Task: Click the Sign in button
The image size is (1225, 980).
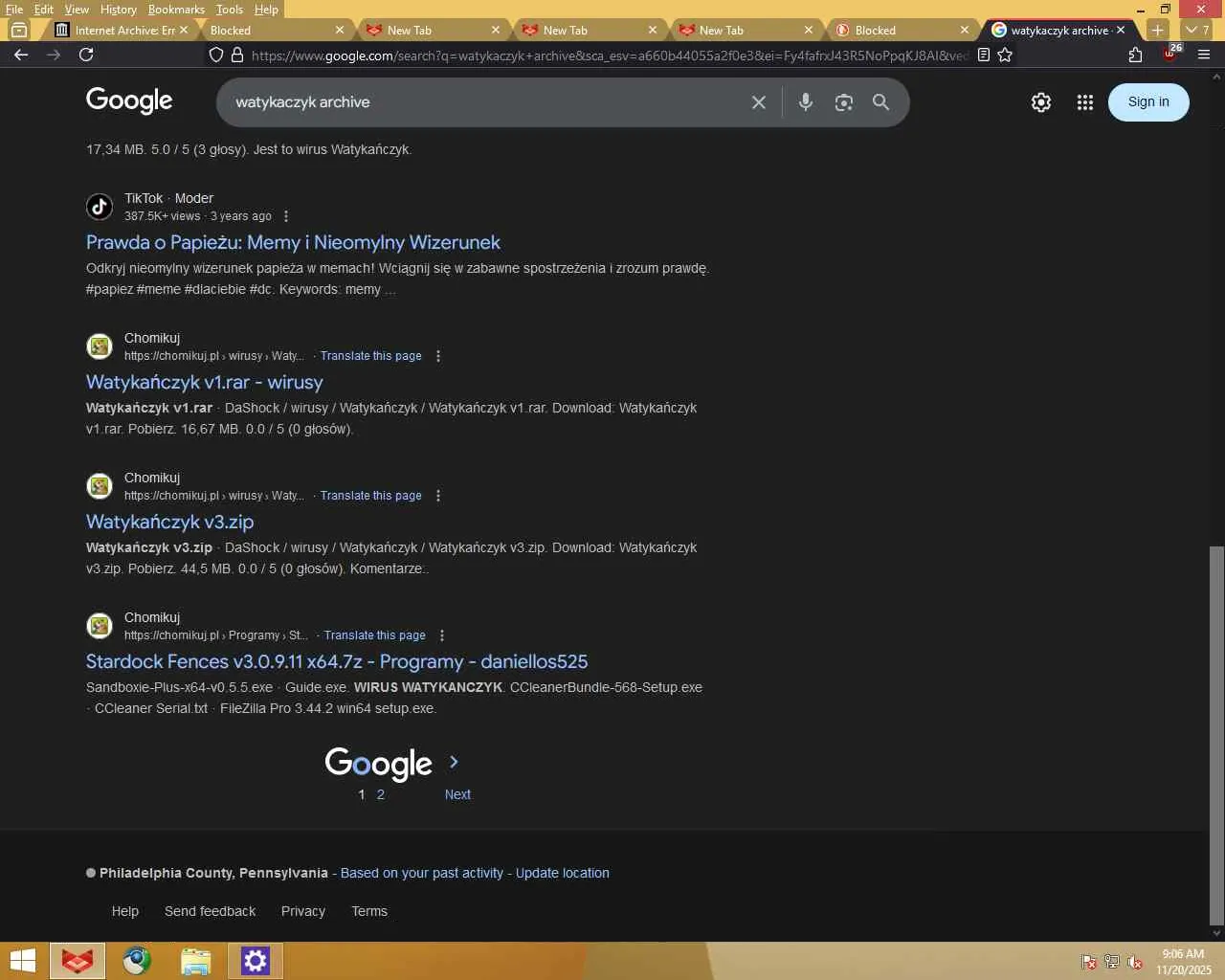Action: (x=1148, y=102)
